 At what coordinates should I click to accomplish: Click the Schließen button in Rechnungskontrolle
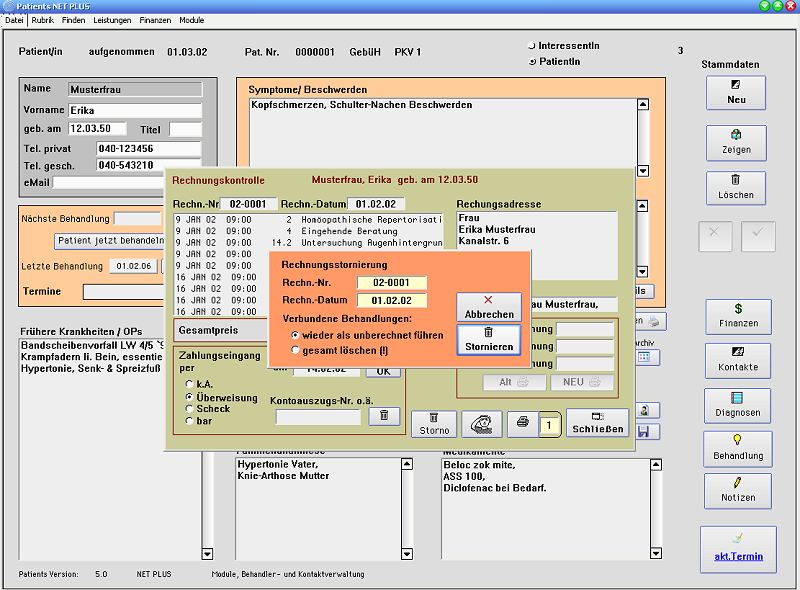pyautogui.click(x=597, y=423)
